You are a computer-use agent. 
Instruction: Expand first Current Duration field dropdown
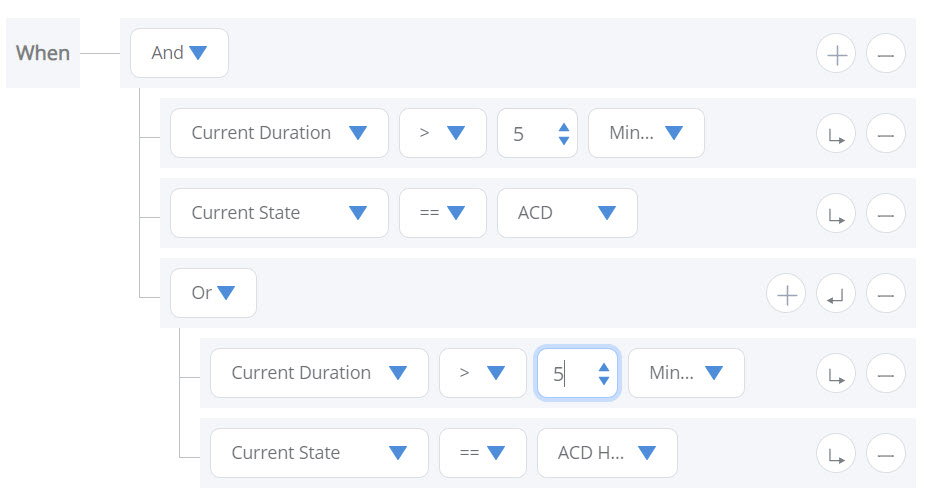(279, 133)
